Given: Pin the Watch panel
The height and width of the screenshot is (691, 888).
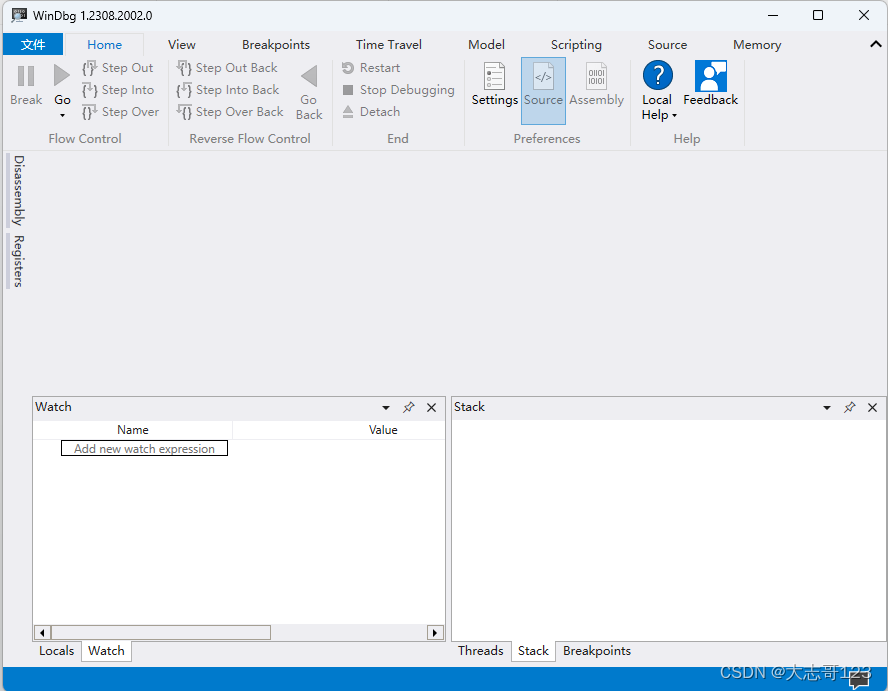Looking at the screenshot, I should [x=408, y=407].
